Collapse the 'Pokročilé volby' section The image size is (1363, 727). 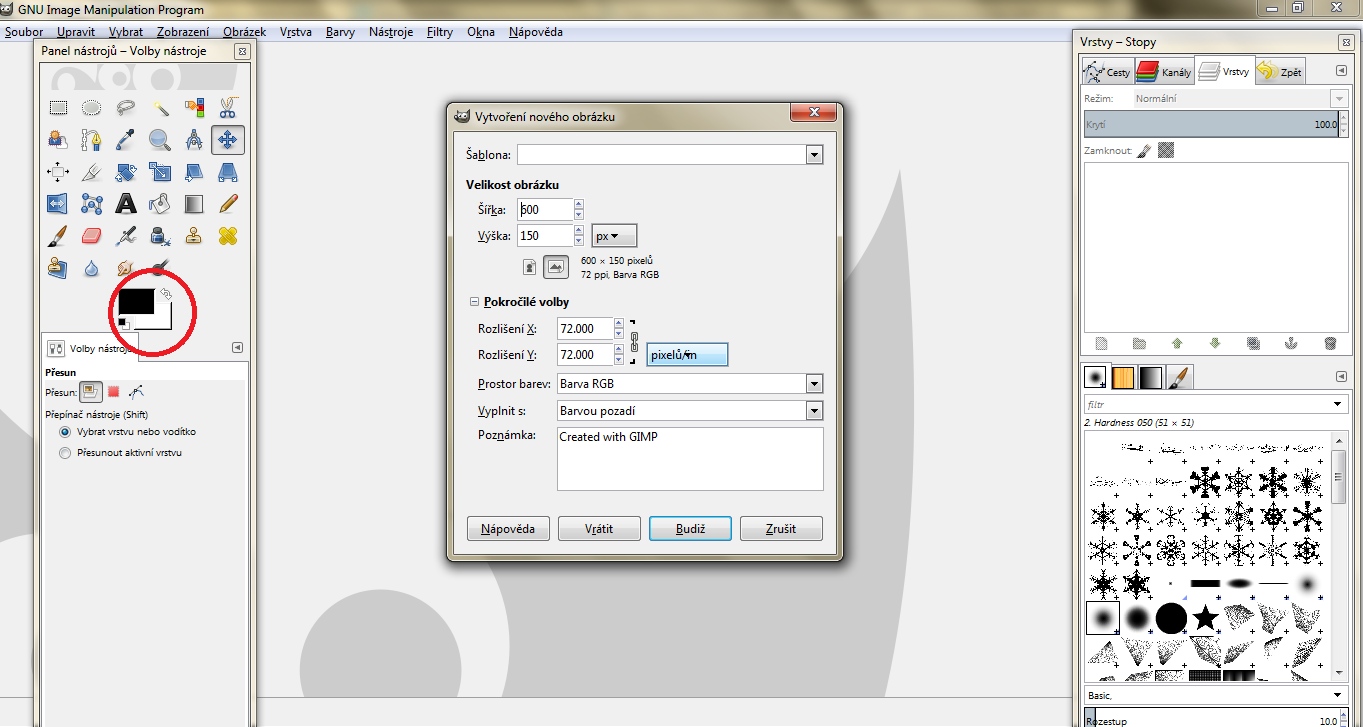[474, 302]
